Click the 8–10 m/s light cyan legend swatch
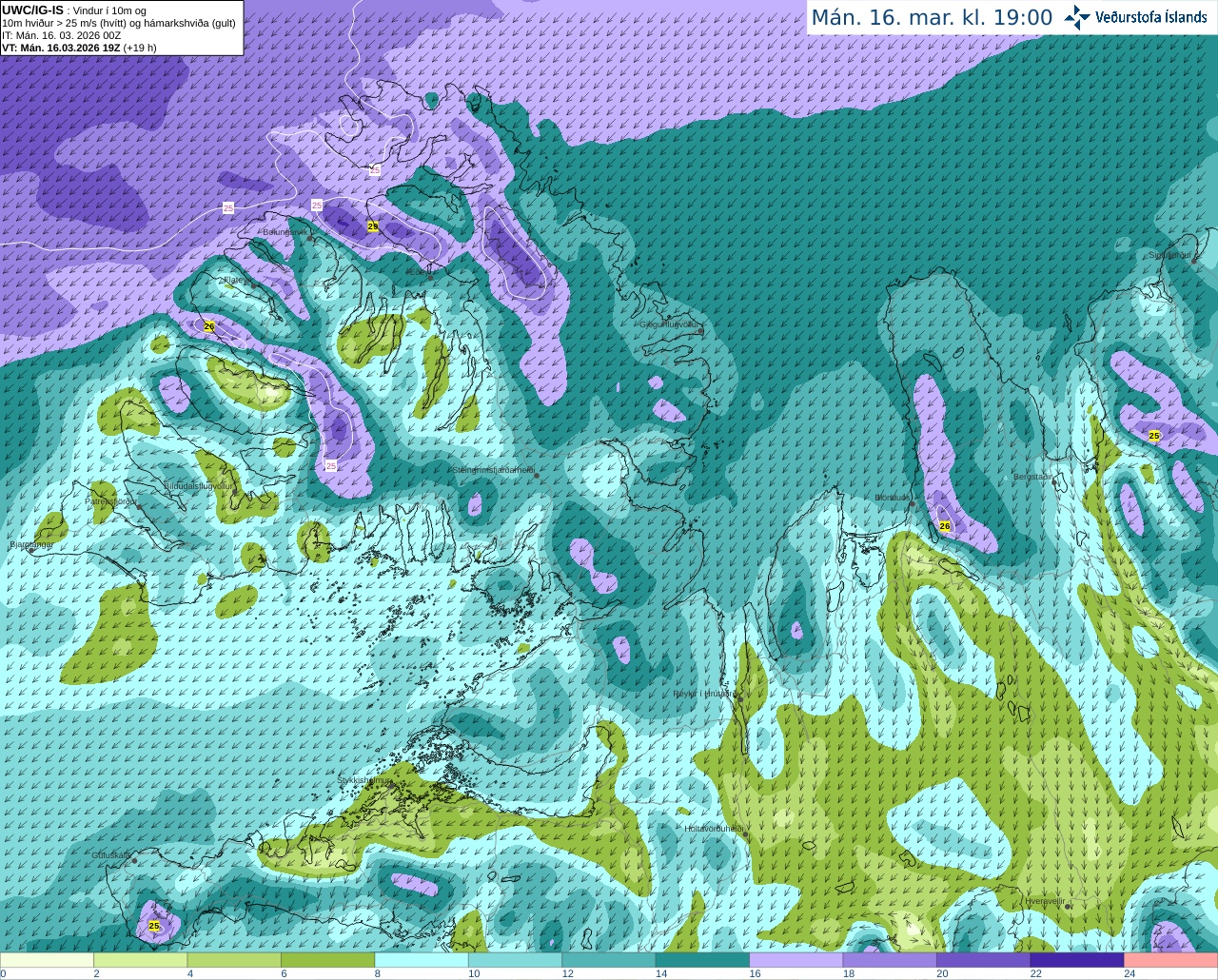 pos(422,960)
